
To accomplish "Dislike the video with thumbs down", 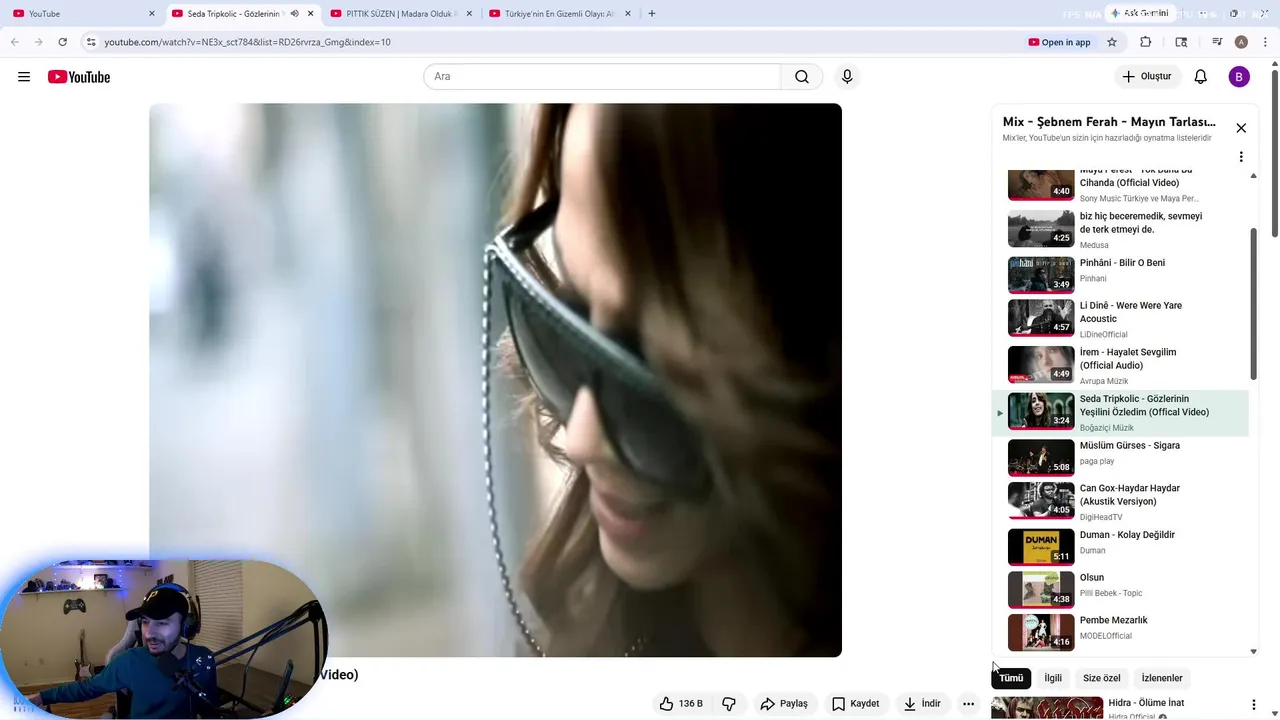I will [729, 704].
